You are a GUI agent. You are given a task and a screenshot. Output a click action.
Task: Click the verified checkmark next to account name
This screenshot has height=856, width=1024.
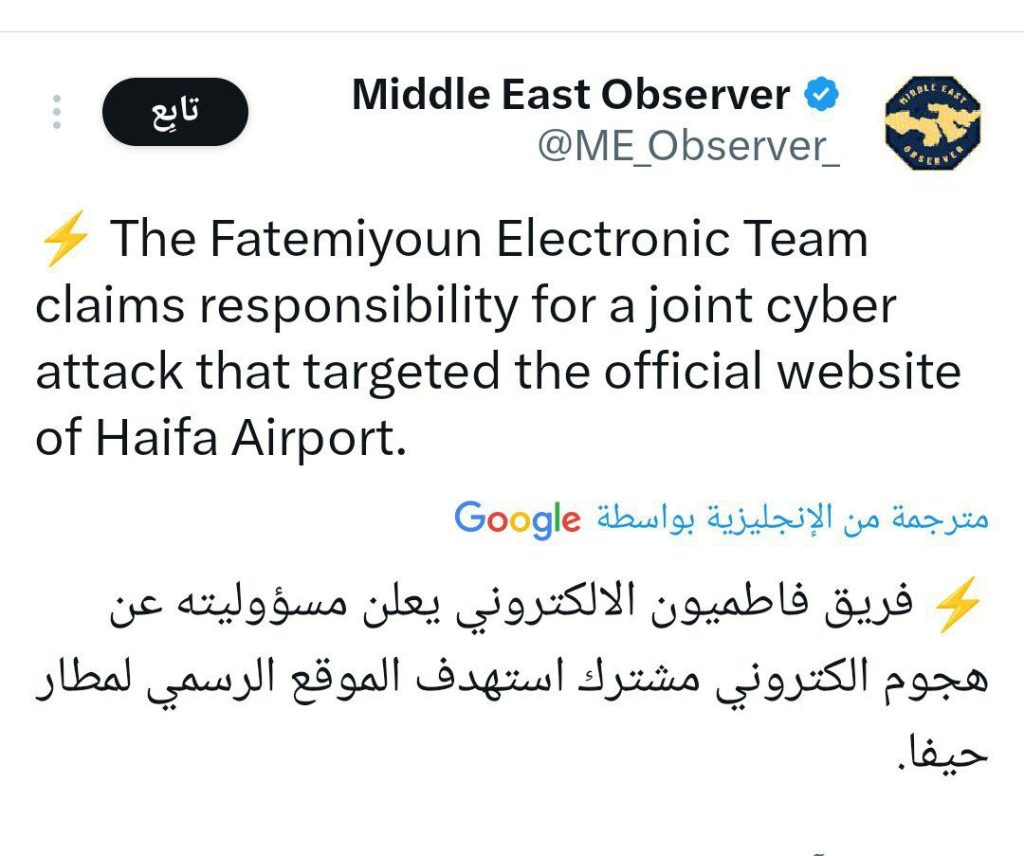point(820,94)
